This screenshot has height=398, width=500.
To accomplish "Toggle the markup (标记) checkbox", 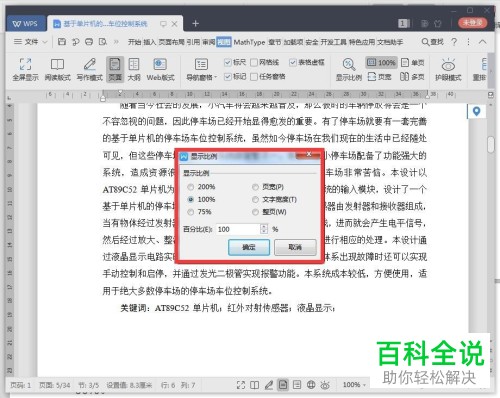I will click(228, 77).
